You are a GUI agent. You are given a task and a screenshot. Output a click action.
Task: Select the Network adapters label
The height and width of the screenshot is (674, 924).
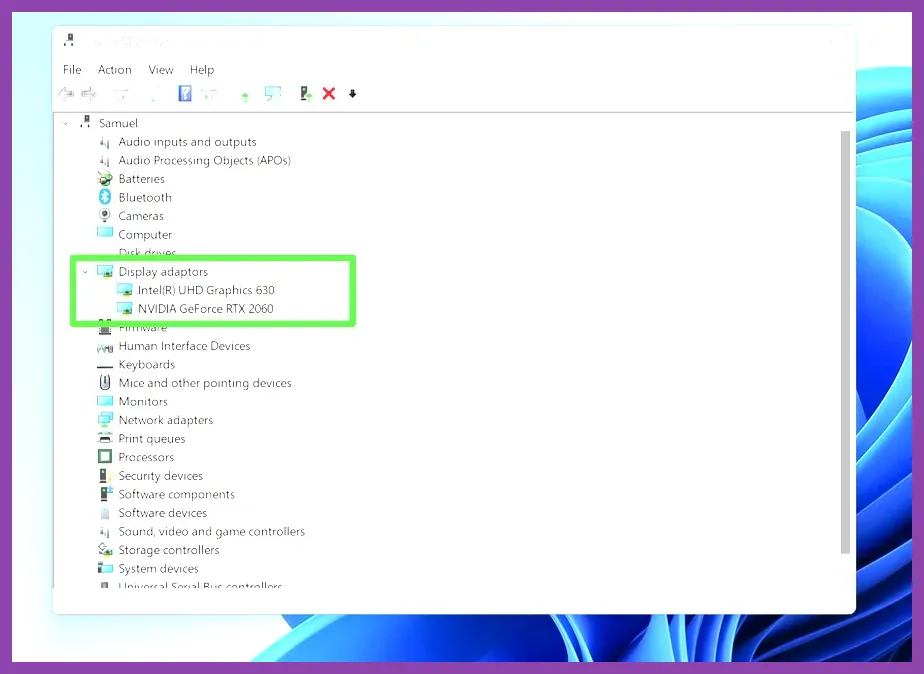pyautogui.click(x=166, y=420)
